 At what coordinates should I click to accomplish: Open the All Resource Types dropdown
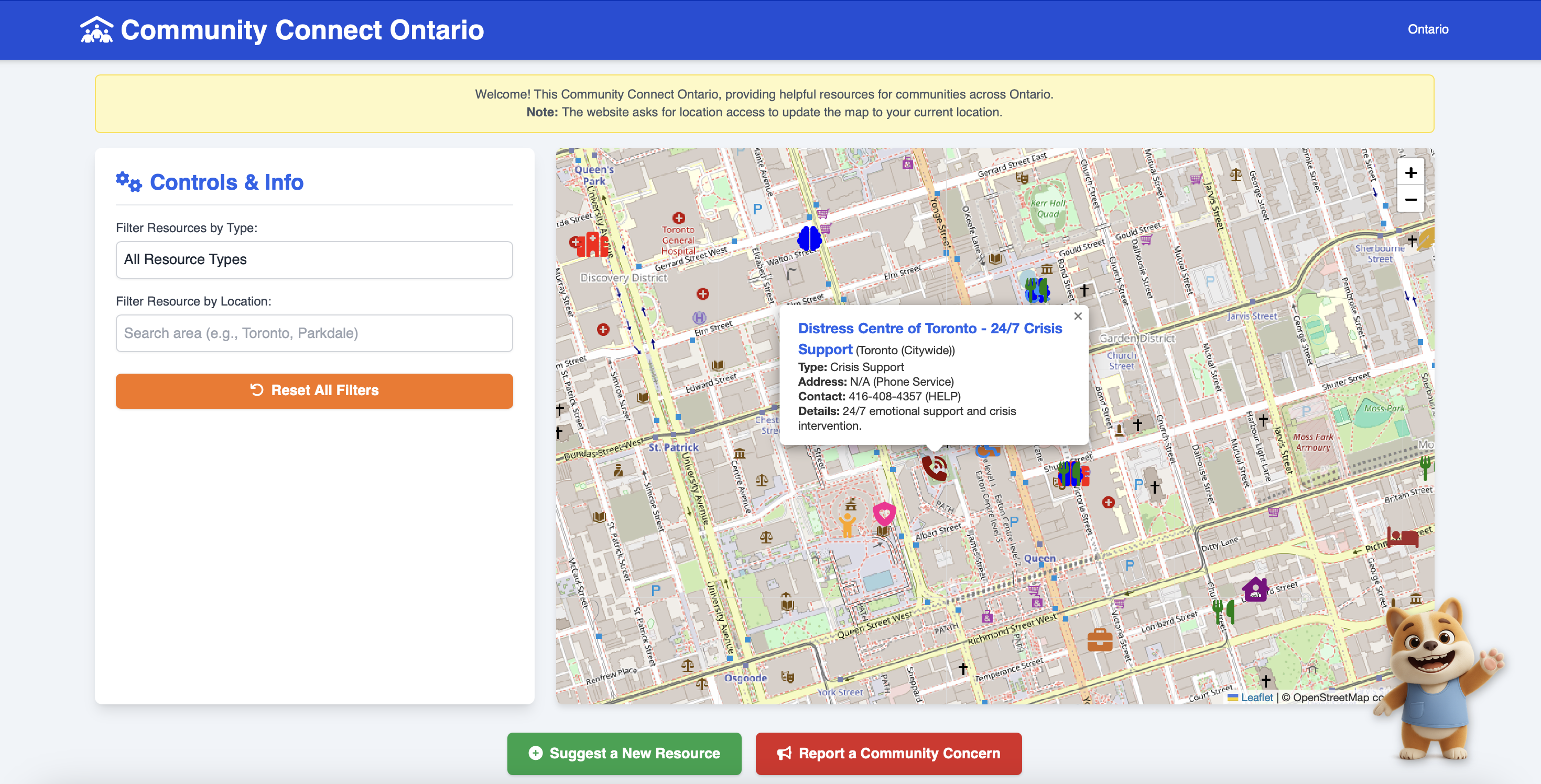(314, 259)
